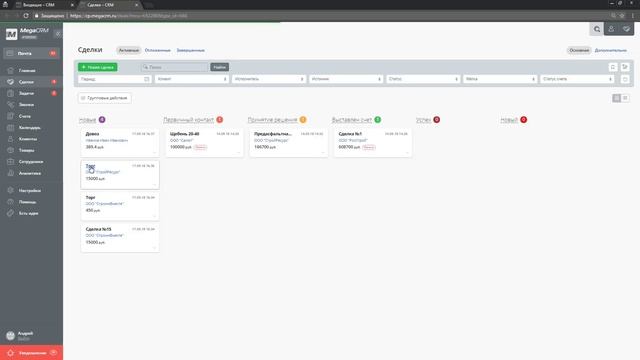Click the calendar icon in the Период field
Image resolution: width=640 pixels, height=360 pixels.
[147, 79]
